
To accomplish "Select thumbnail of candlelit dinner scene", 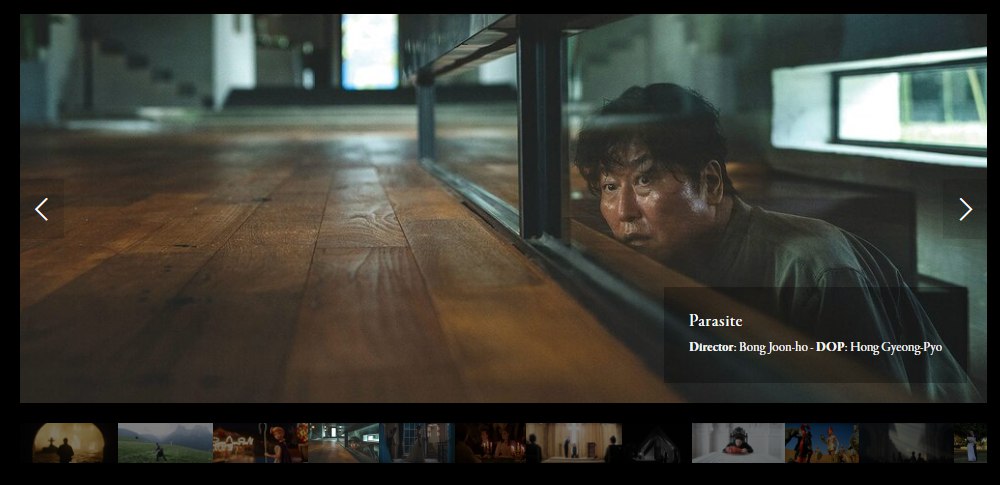I will click(490, 443).
